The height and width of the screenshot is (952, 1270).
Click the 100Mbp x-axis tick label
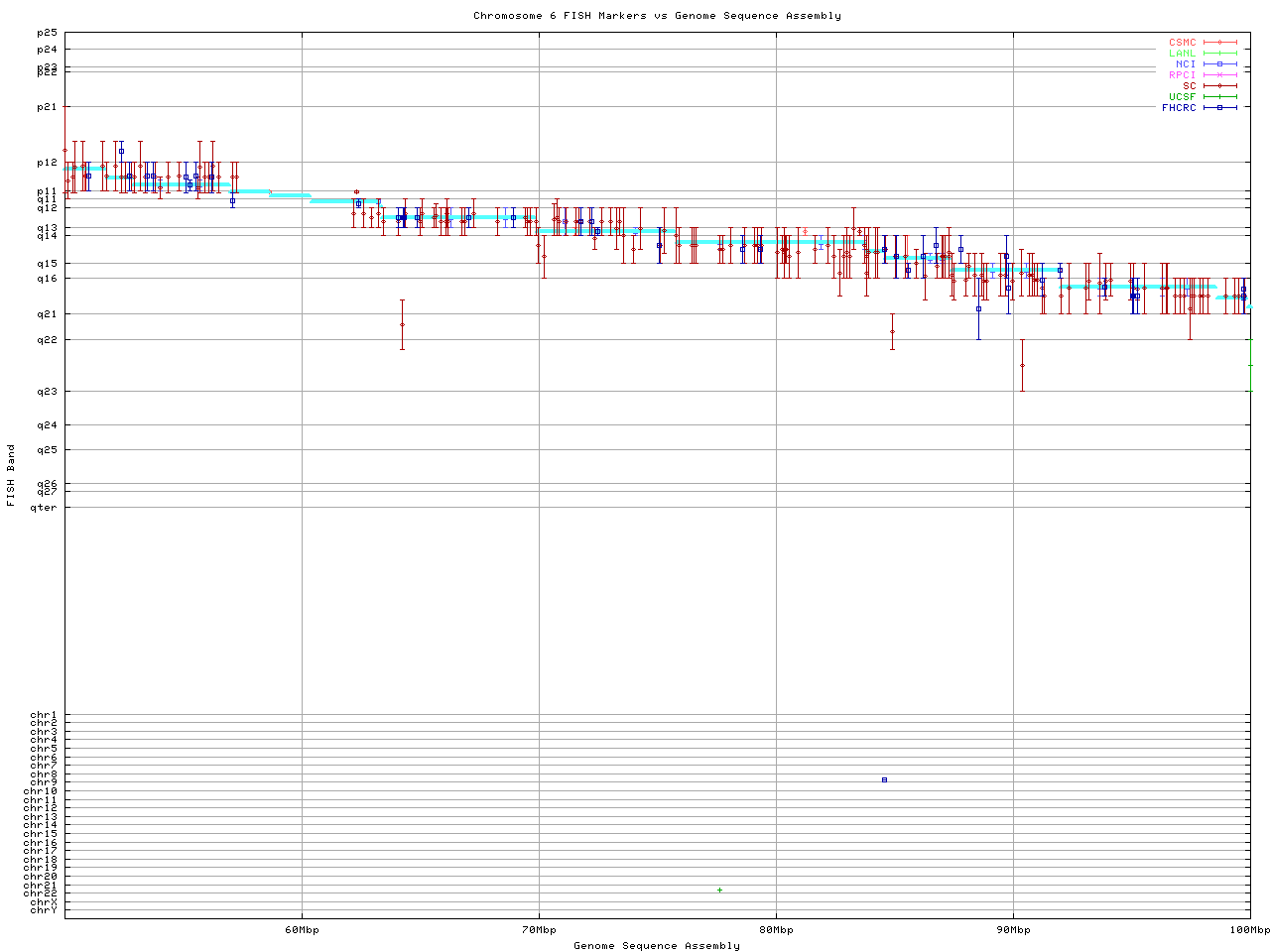pos(1249,930)
